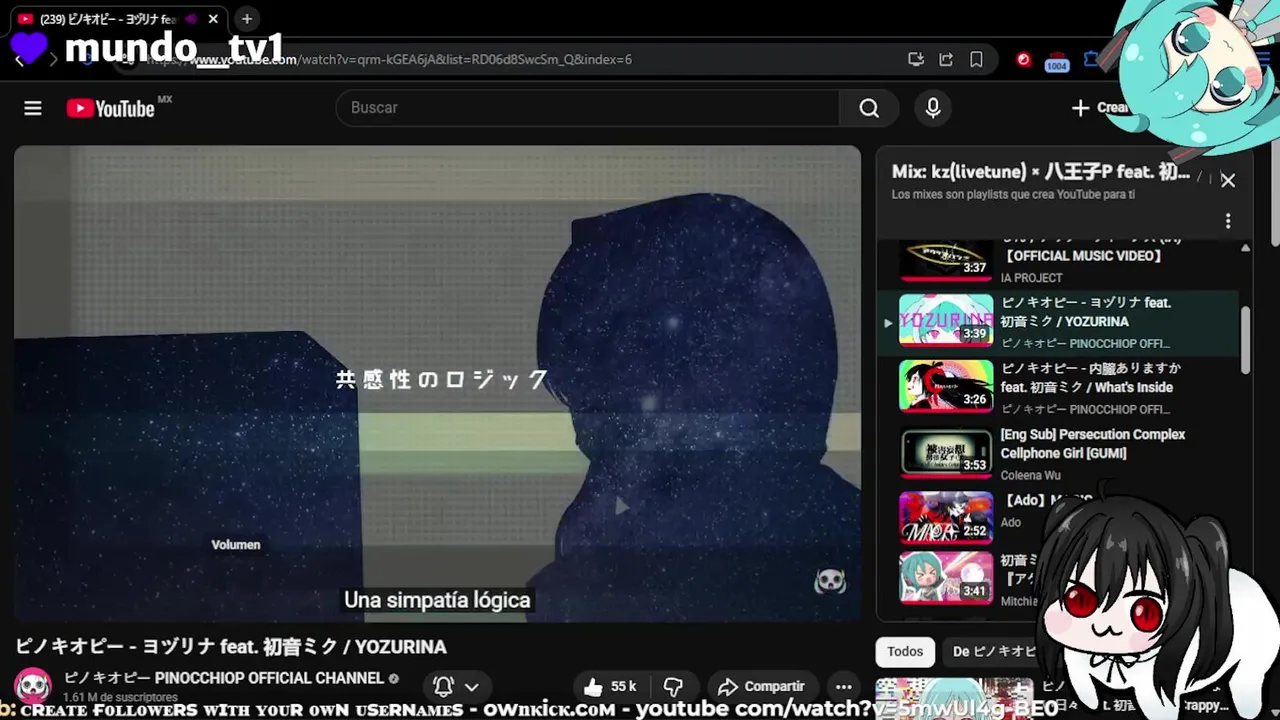Click the share page icon in the address bar
The width and height of the screenshot is (1280, 720).
[946, 59]
